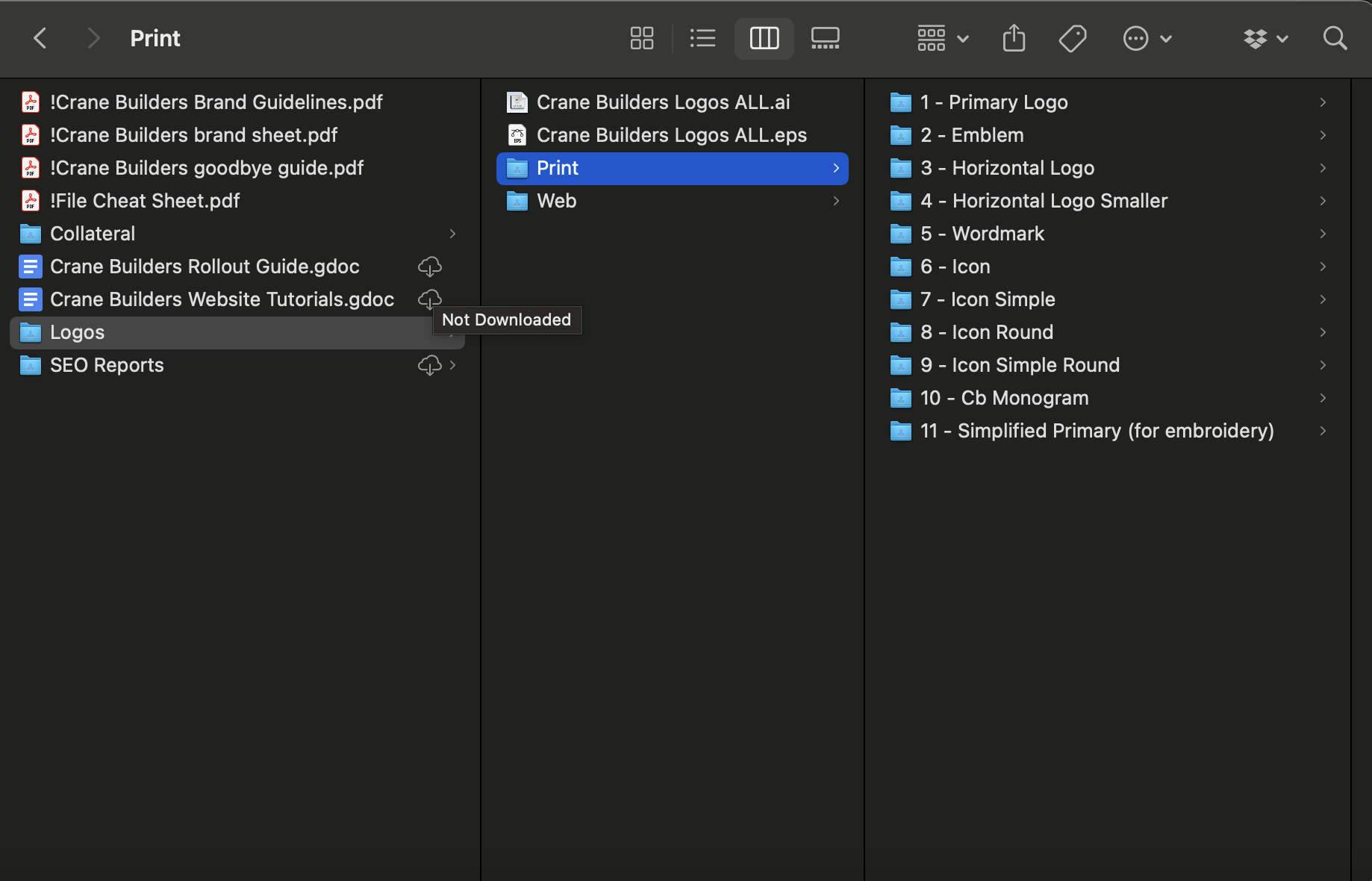The width and height of the screenshot is (1372, 881).
Task: Select Crane Builders Logos ALL.ai
Action: pyautogui.click(x=673, y=102)
